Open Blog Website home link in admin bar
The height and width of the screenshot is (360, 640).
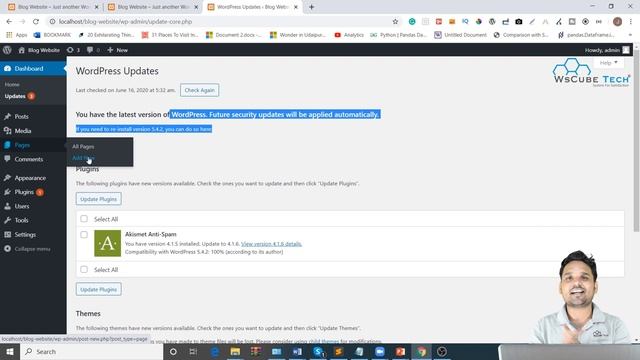click(39, 50)
